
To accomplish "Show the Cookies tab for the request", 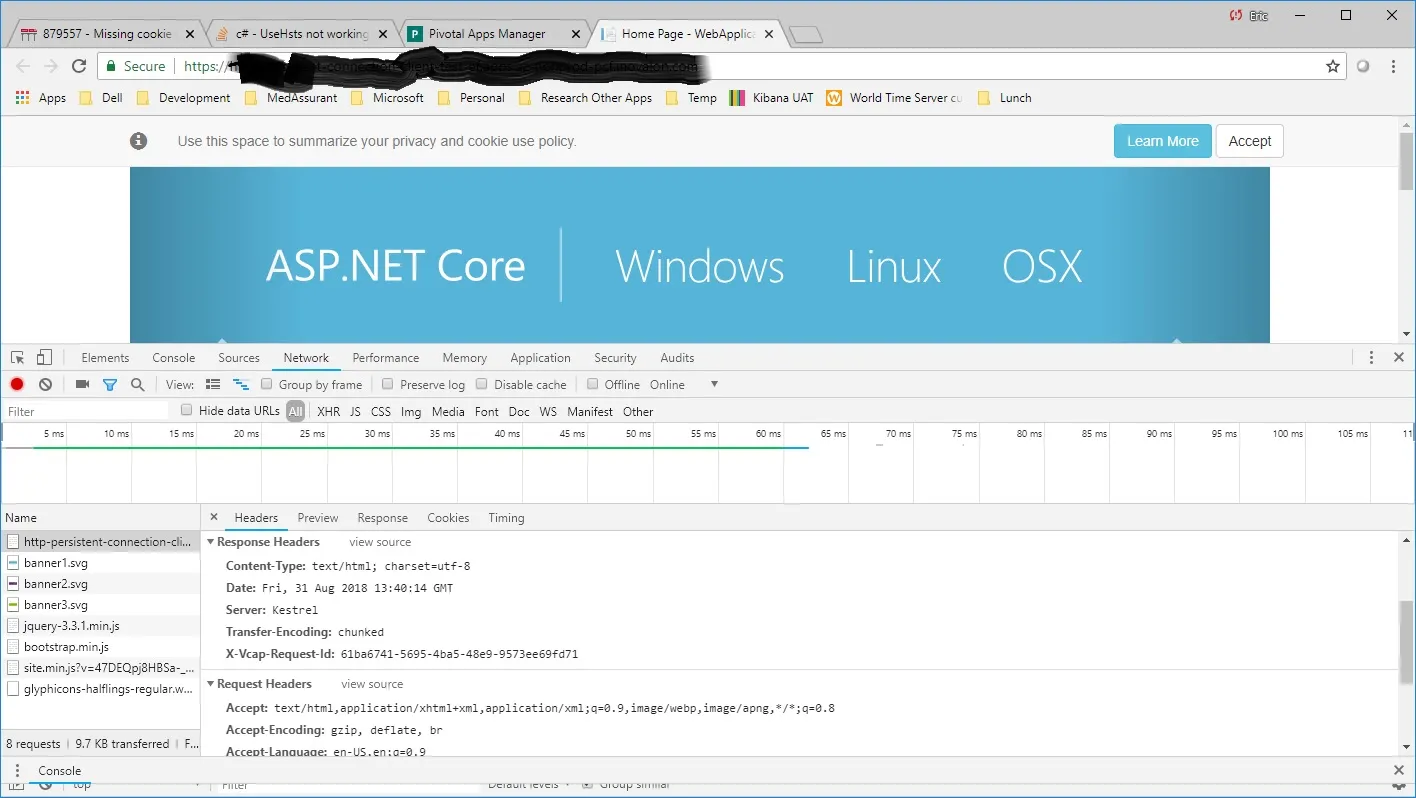I will [x=448, y=518].
